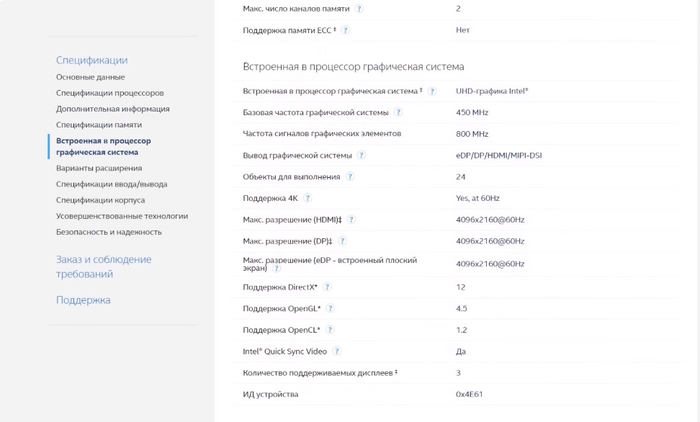
Task: Open Варианты расширения sidebar item
Action: coord(98,168)
